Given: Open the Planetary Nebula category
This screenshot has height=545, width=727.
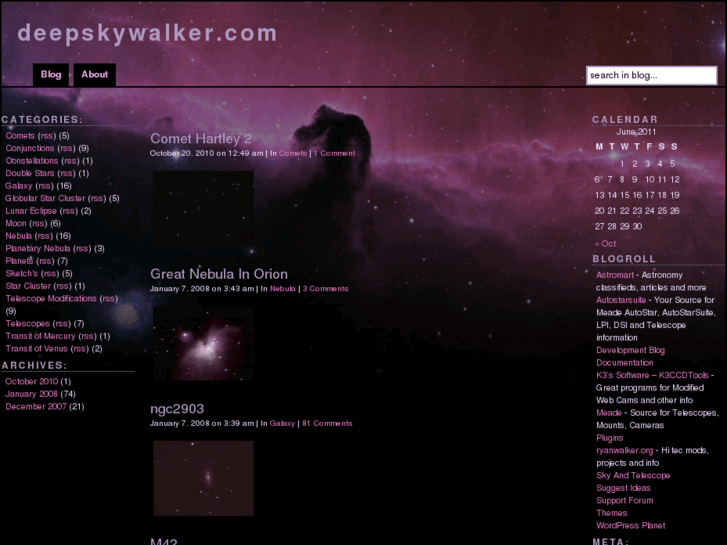Looking at the screenshot, I should pos(38,248).
